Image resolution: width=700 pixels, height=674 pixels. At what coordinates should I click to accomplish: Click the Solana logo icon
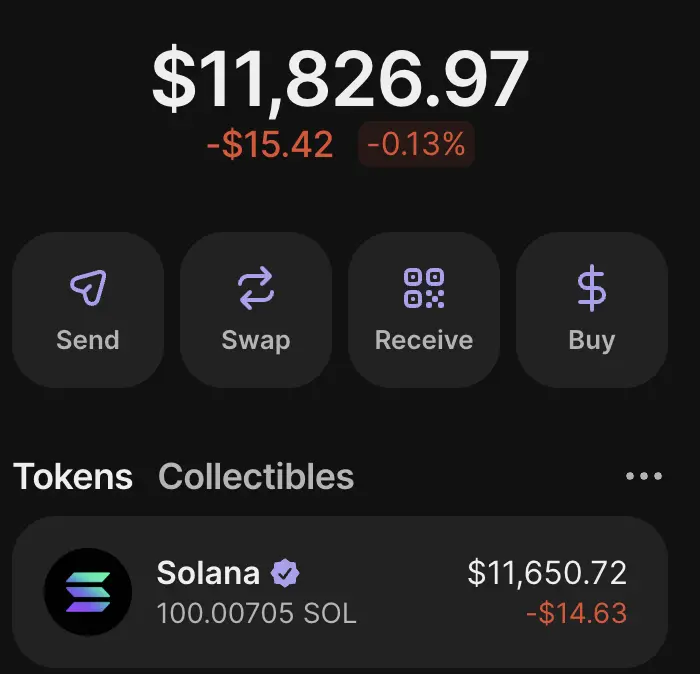[88, 592]
